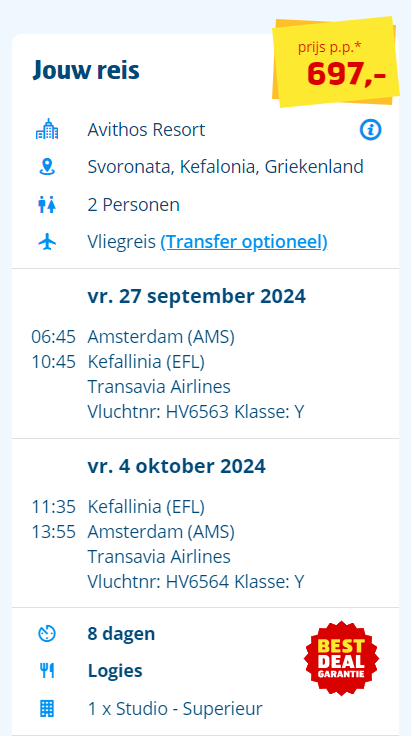This screenshot has height=736, width=411.
Task: Click the 1 x Studio - Superieur text
Action: pos(175,708)
